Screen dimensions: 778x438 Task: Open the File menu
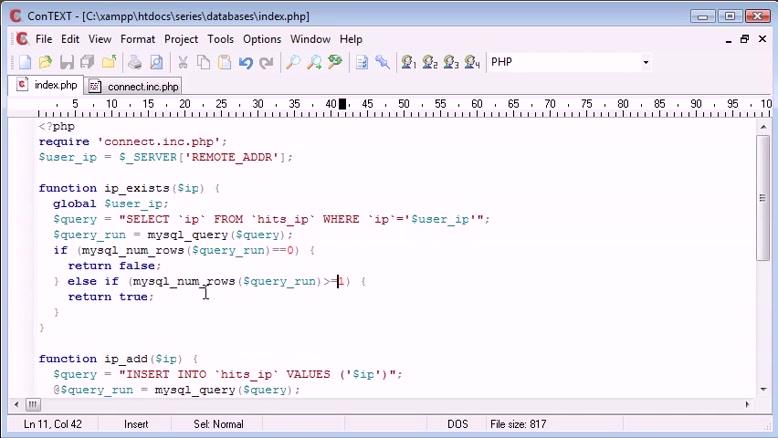coord(44,39)
